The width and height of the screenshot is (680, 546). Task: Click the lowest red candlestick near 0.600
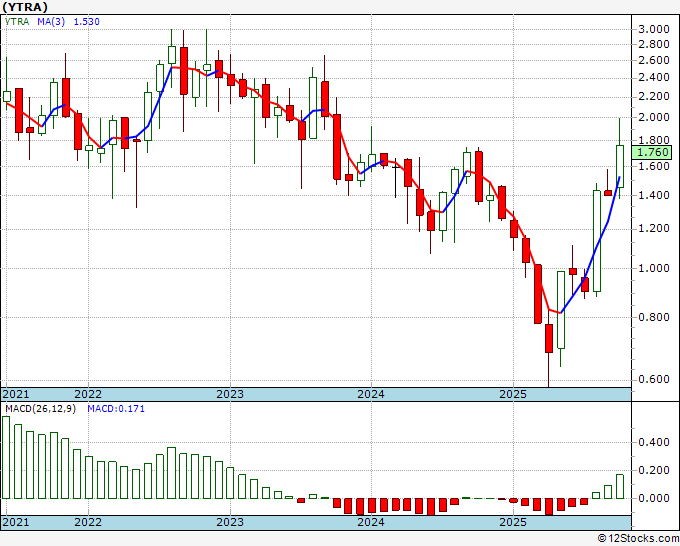point(549,338)
